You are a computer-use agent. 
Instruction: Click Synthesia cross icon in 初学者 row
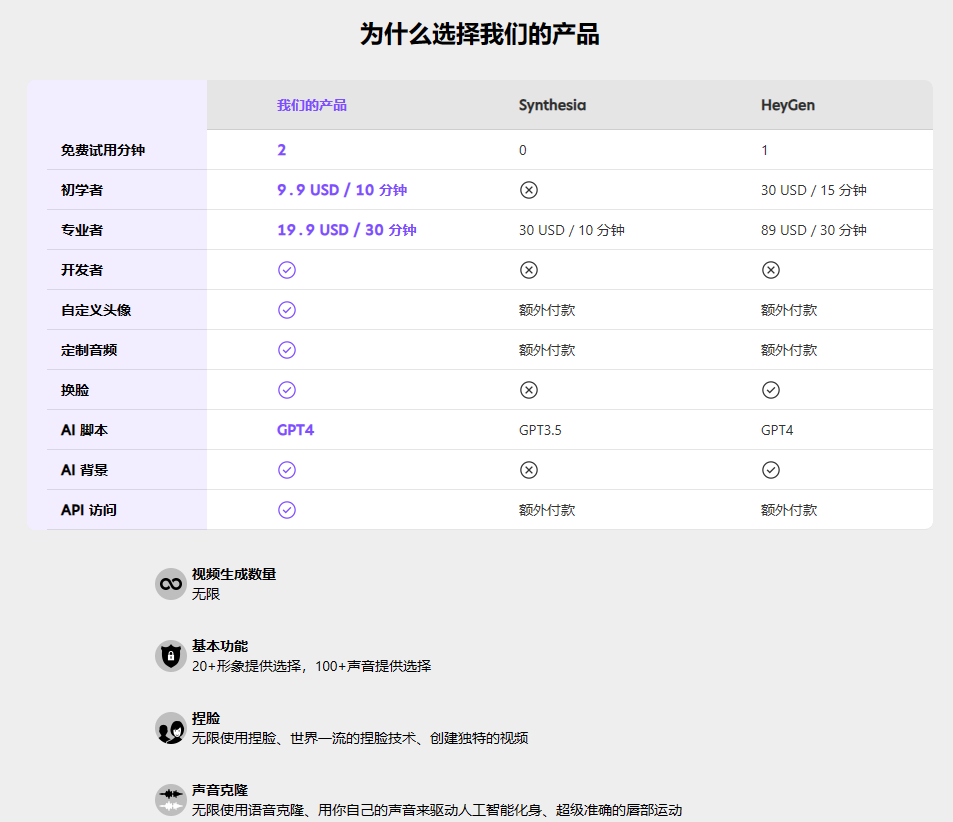[529, 190]
